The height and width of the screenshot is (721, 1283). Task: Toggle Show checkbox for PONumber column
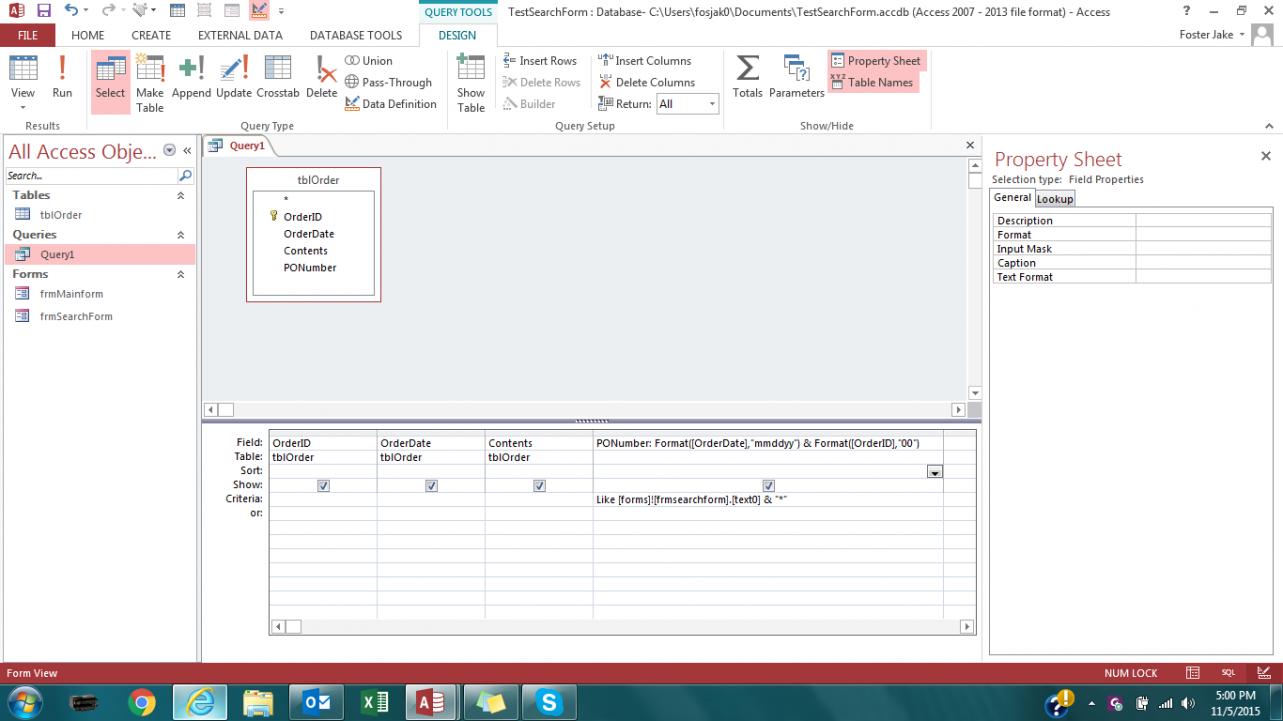tap(768, 486)
